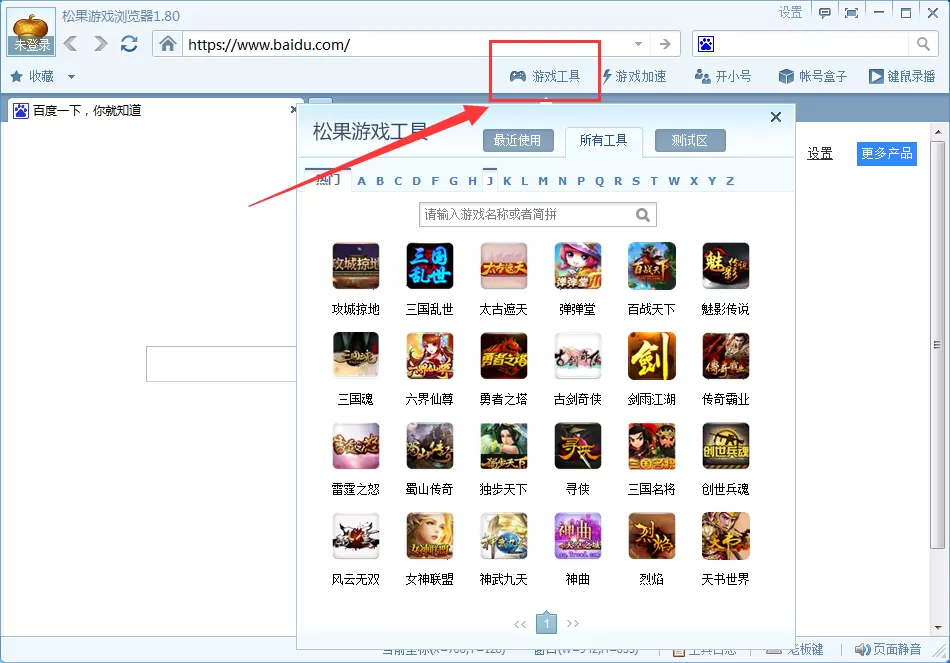Switch to the 所有工具 tab

pos(603,141)
